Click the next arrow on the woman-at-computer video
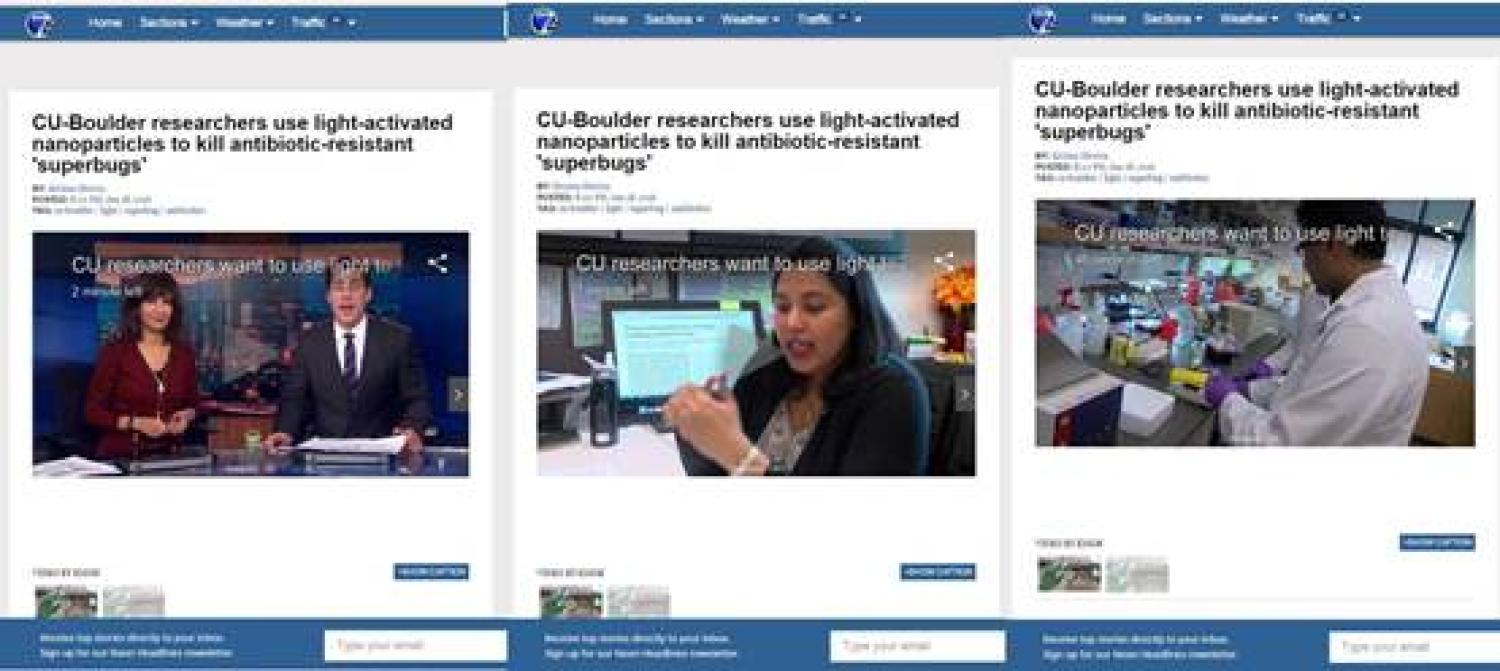The width and height of the screenshot is (1500, 671). (x=964, y=396)
